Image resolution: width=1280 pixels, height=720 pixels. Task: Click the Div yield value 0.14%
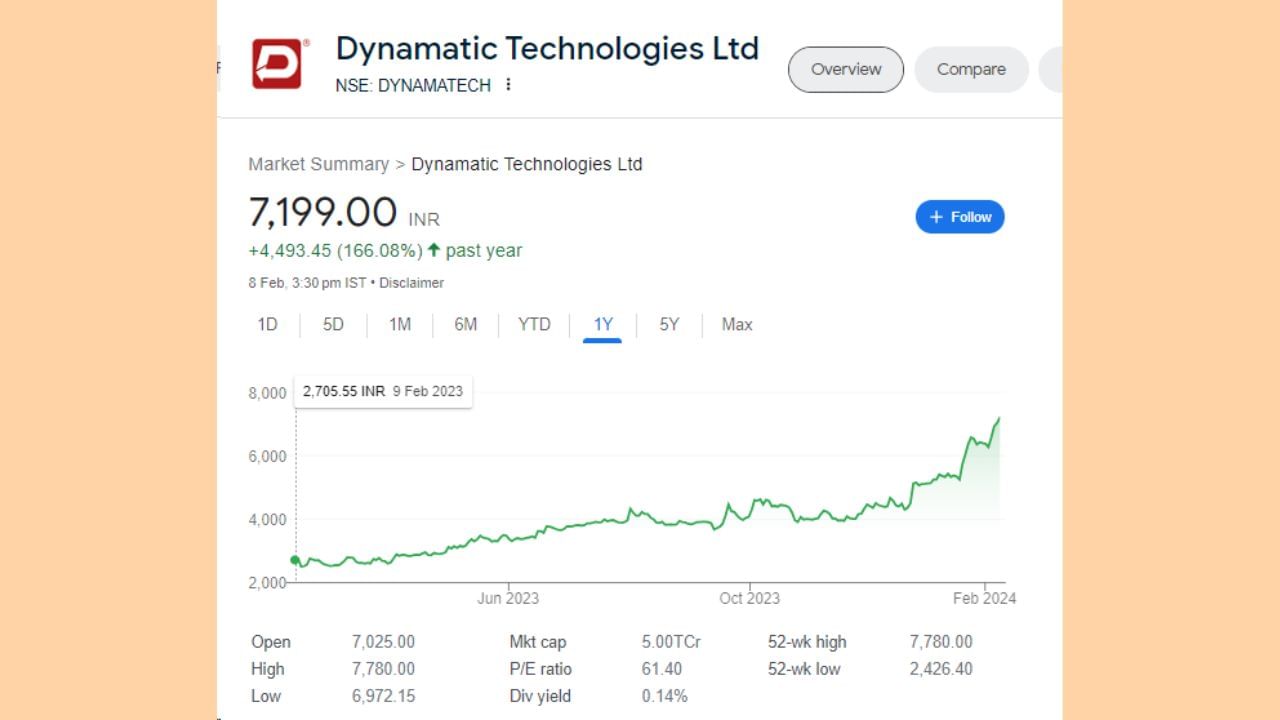(665, 696)
